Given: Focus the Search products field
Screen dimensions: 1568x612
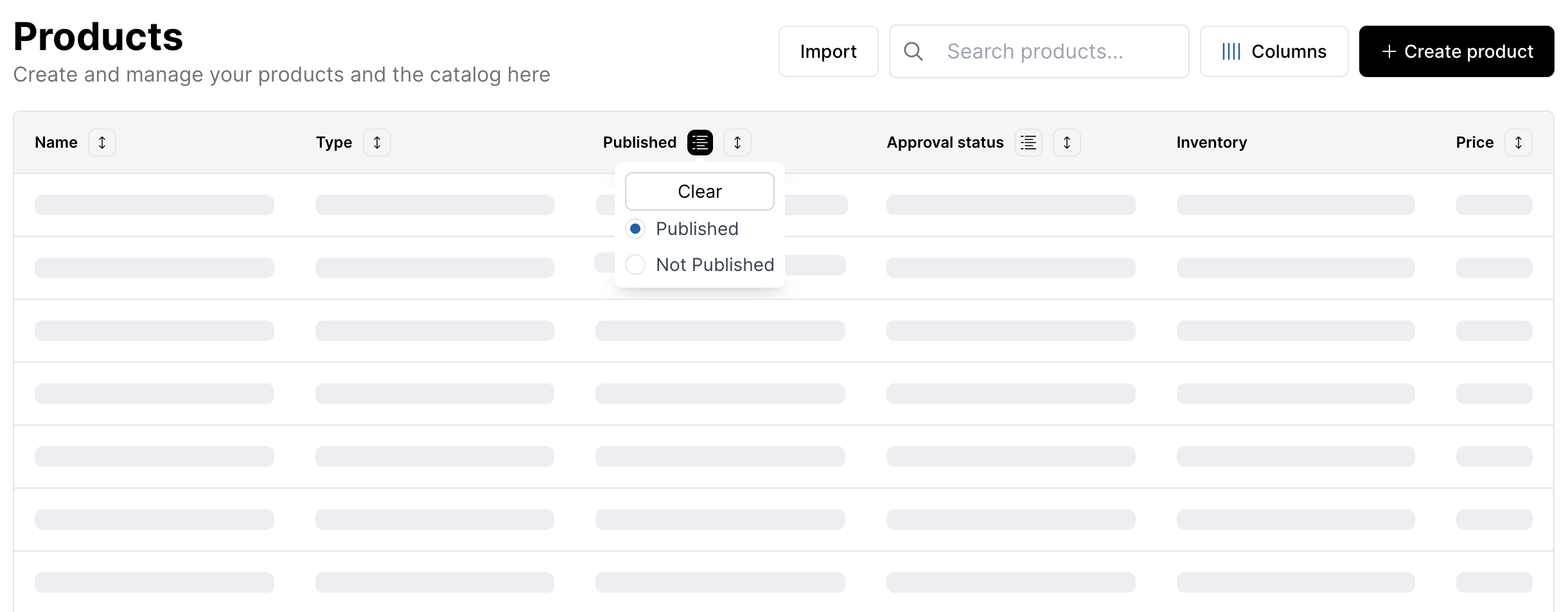Looking at the screenshot, I should [1053, 51].
